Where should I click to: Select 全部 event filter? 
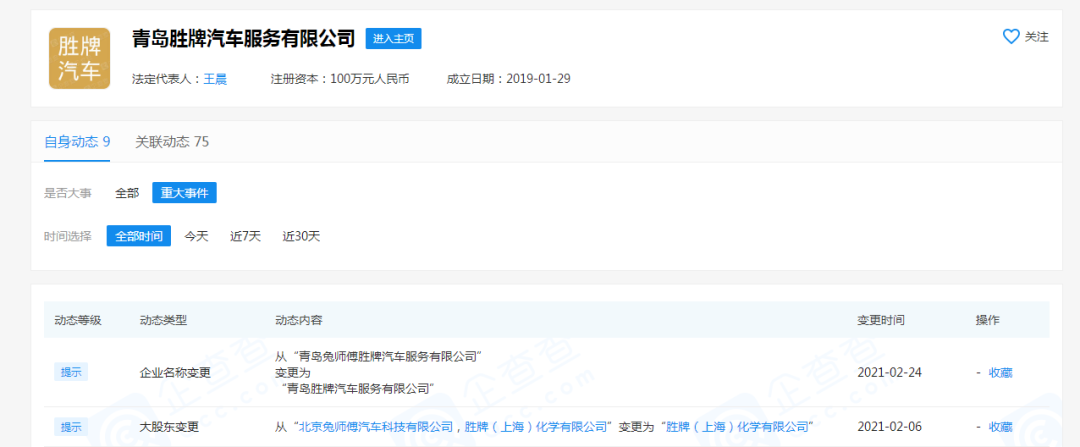pyautogui.click(x=127, y=194)
